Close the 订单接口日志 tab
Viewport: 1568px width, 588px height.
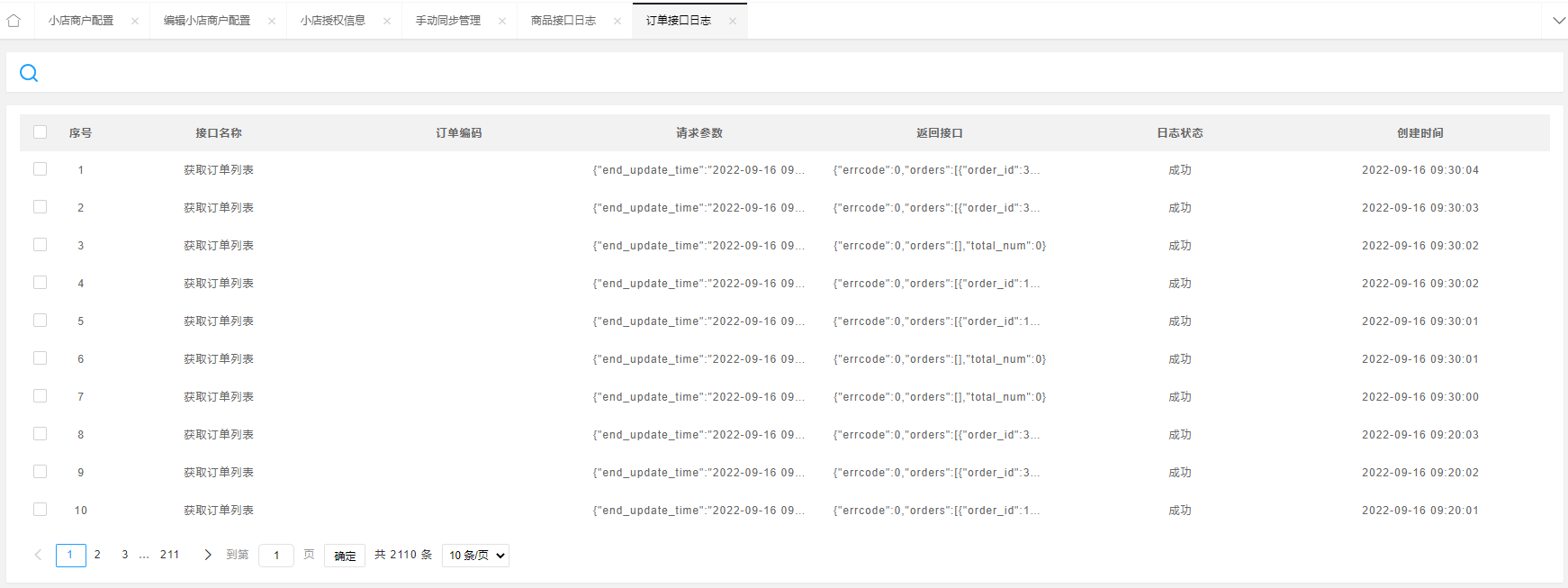[733, 21]
